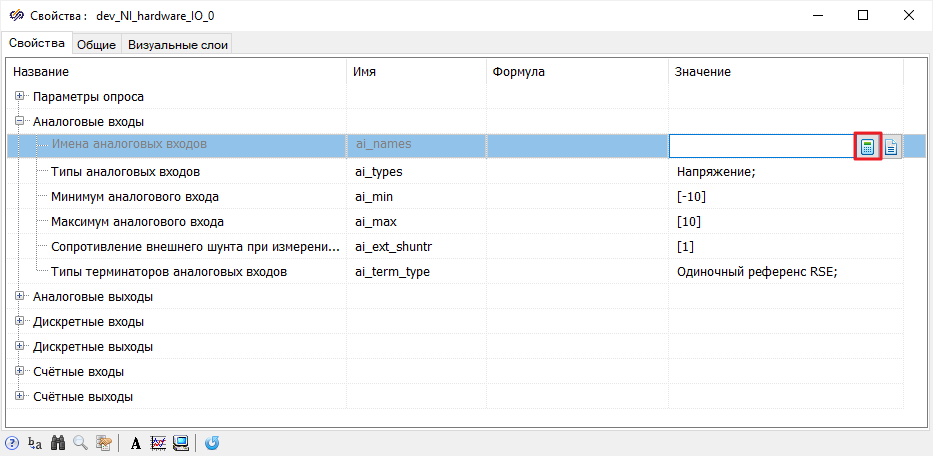Expand the Аналоговые выходы group
933x456 pixels.
(19, 297)
